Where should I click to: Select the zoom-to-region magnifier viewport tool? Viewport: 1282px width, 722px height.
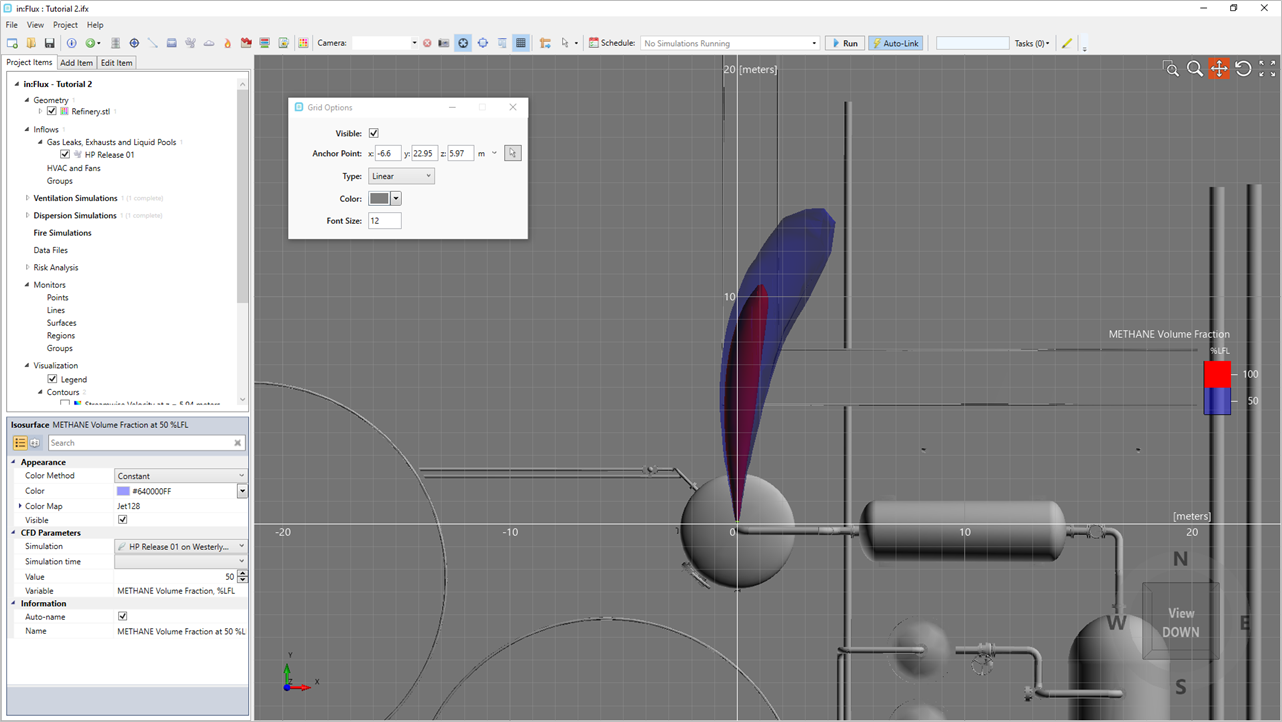click(x=1171, y=69)
